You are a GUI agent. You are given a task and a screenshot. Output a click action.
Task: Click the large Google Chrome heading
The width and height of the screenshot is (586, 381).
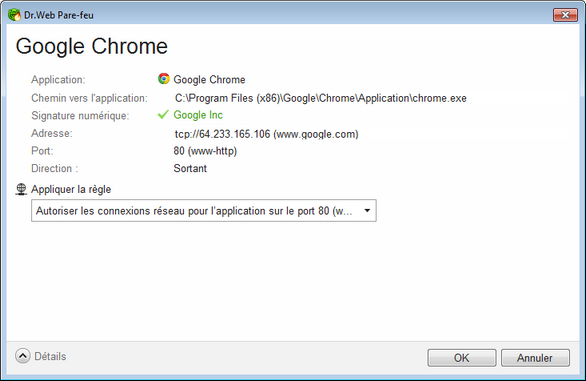(x=92, y=46)
